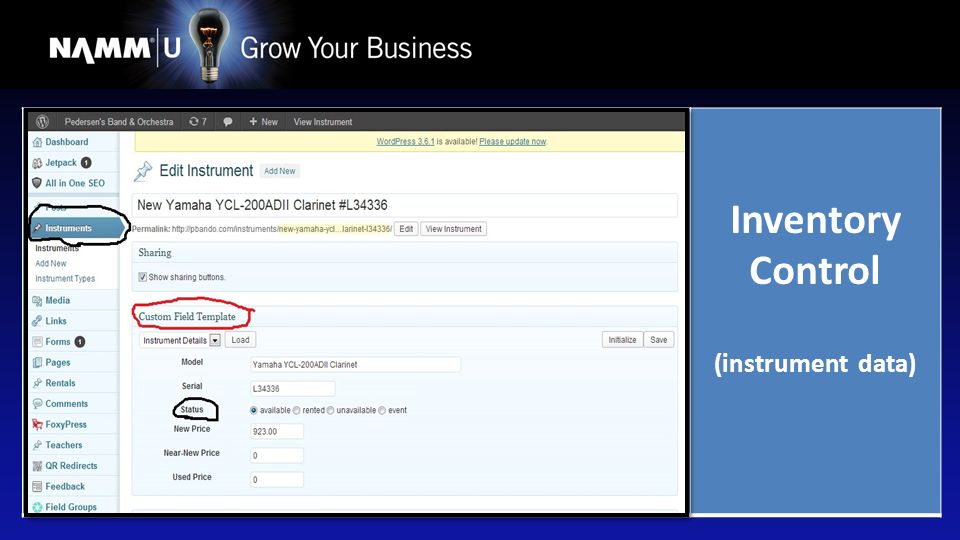Select the available status radio button
Screen dimensions: 960x540
[x=253, y=410]
